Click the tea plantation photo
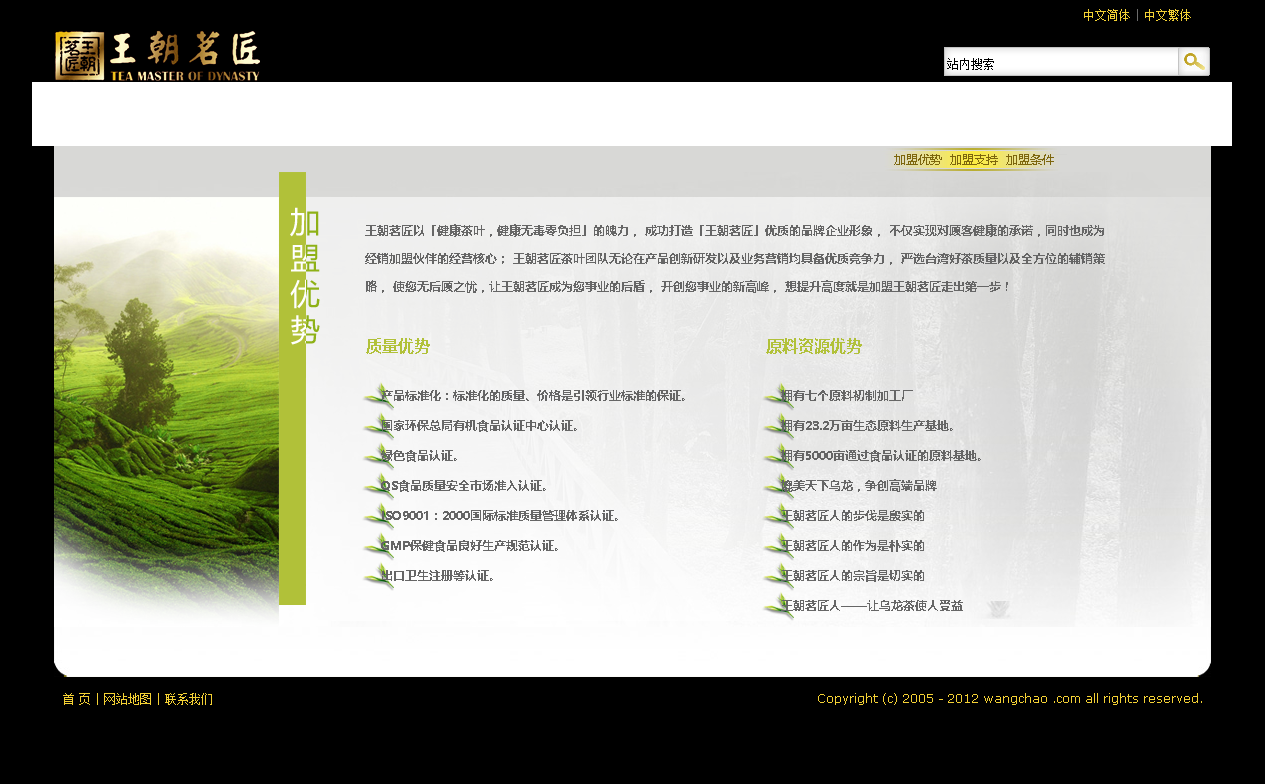 166,400
